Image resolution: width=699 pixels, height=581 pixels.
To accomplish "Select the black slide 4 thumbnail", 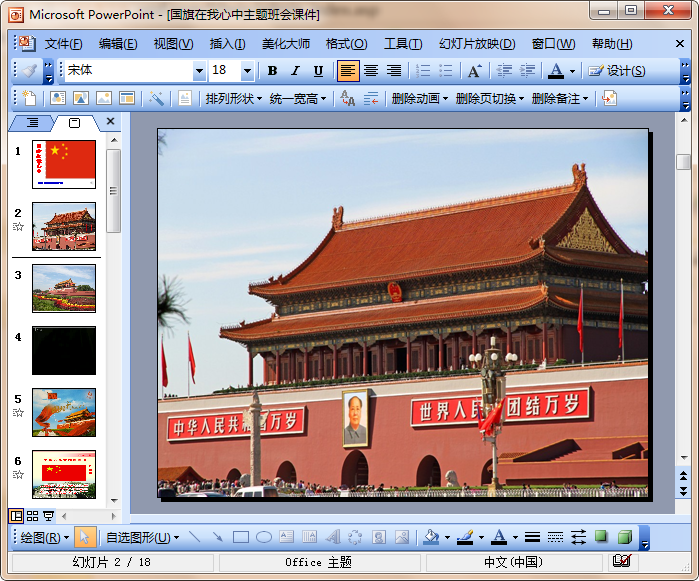I will click(x=64, y=350).
